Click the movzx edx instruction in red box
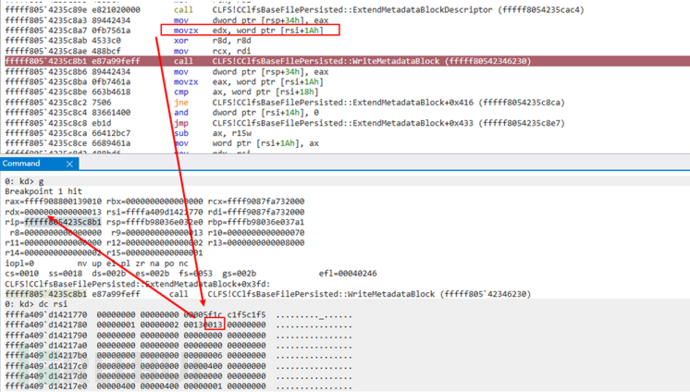Viewport: 690px width, 392px height. pos(250,30)
